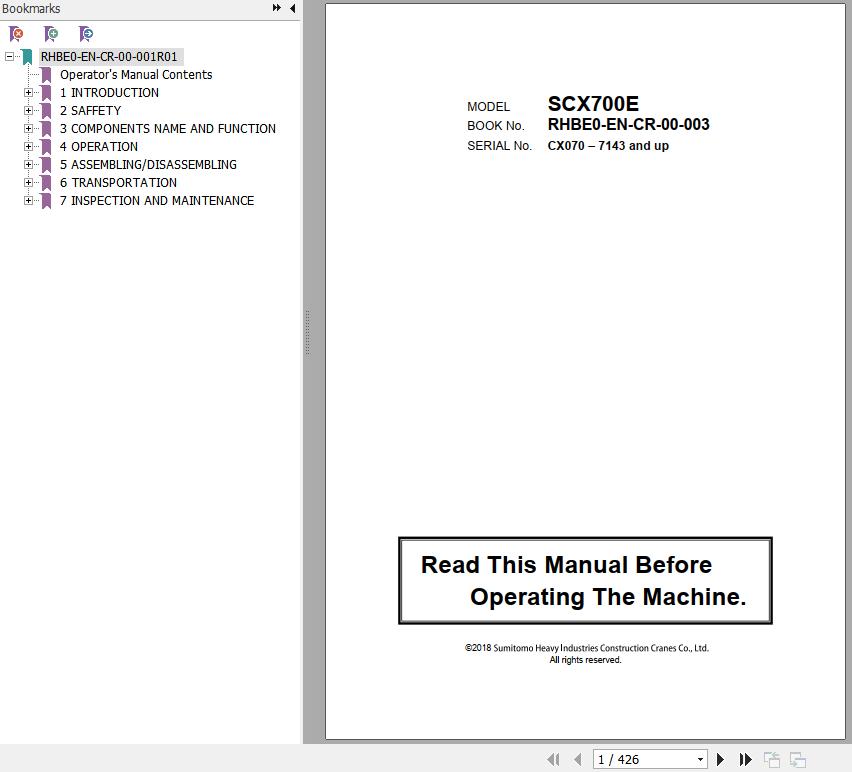This screenshot has height=772, width=852.
Task: Click the bookmark icon beside 3 COMPONENTS NAME AND FUNCTION
Action: click(x=46, y=129)
